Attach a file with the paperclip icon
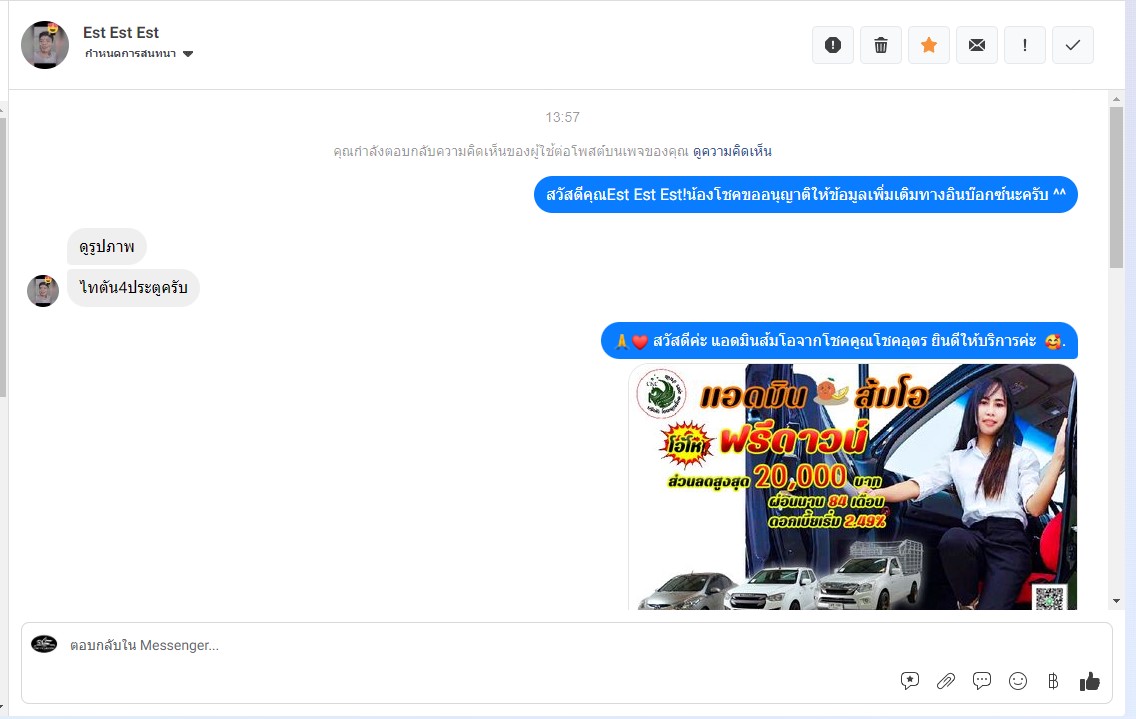Viewport: 1136px width, 719px height. click(945, 681)
